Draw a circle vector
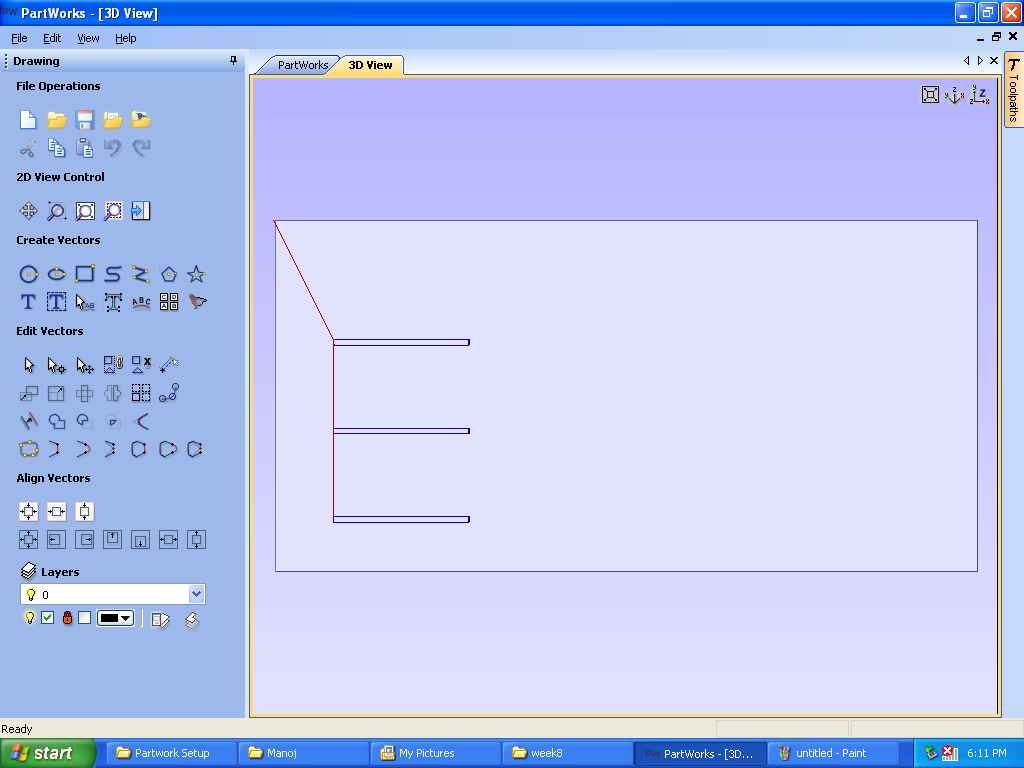 click(x=28, y=274)
